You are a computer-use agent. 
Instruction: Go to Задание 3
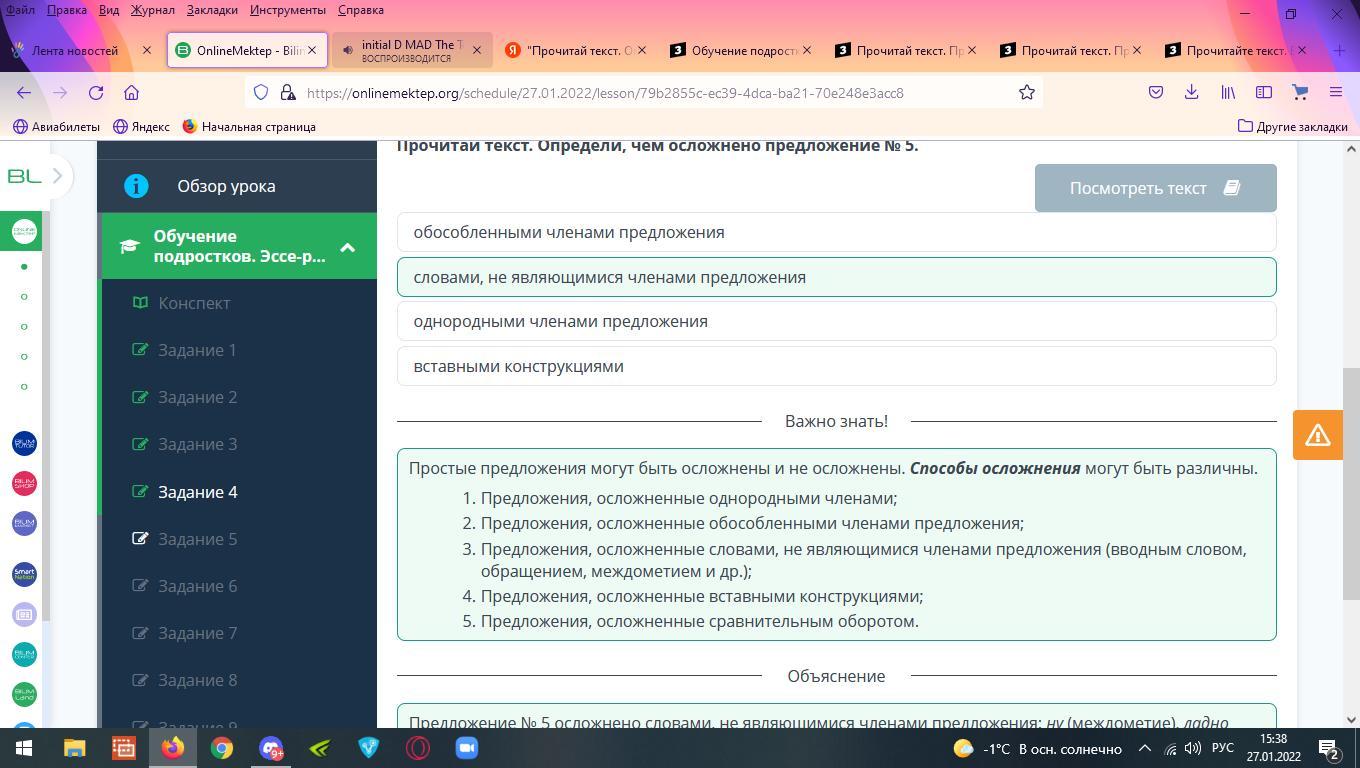(x=197, y=444)
